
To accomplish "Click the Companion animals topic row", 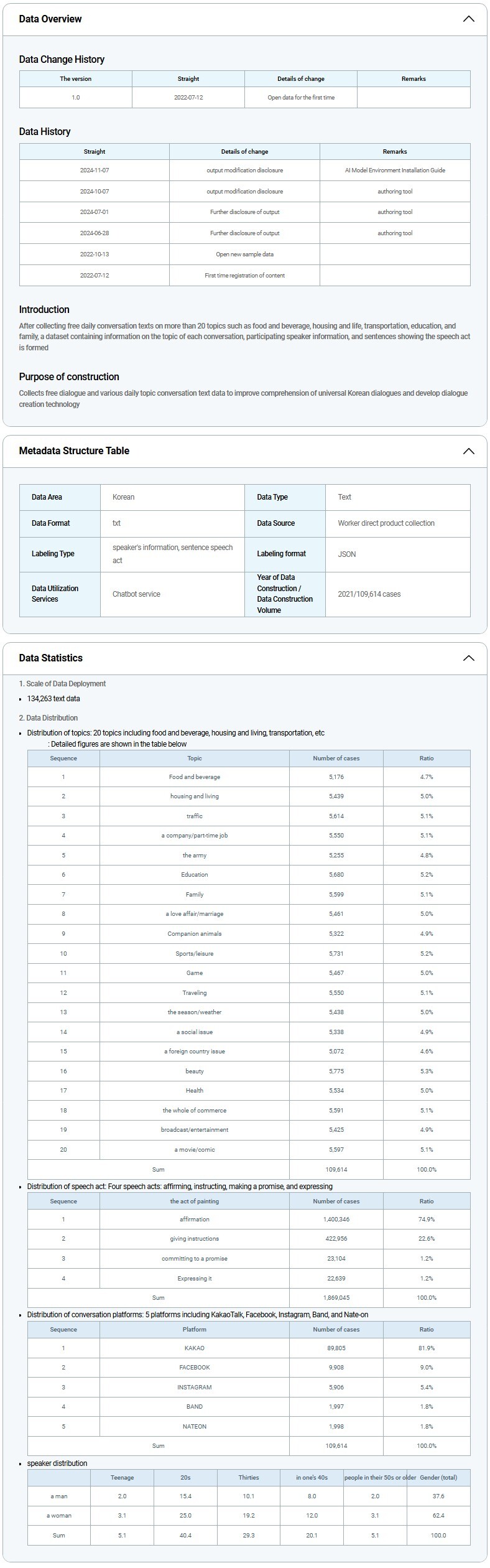I will [195, 934].
